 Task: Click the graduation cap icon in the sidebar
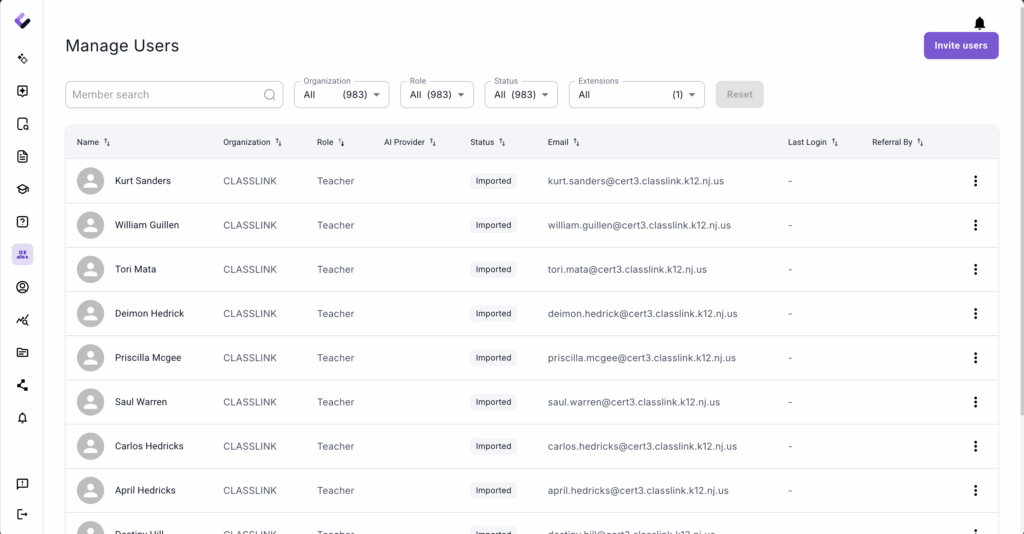(22, 189)
